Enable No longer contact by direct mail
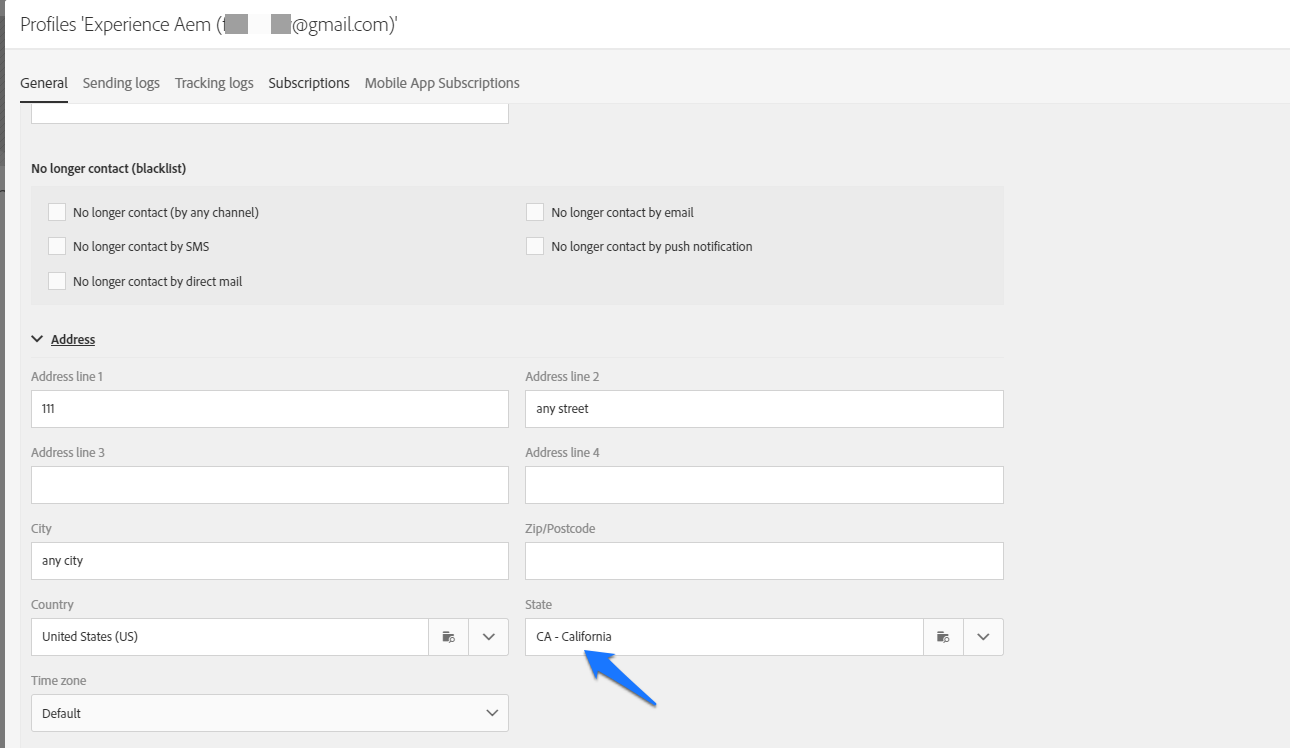The height and width of the screenshot is (748, 1290). pos(57,280)
